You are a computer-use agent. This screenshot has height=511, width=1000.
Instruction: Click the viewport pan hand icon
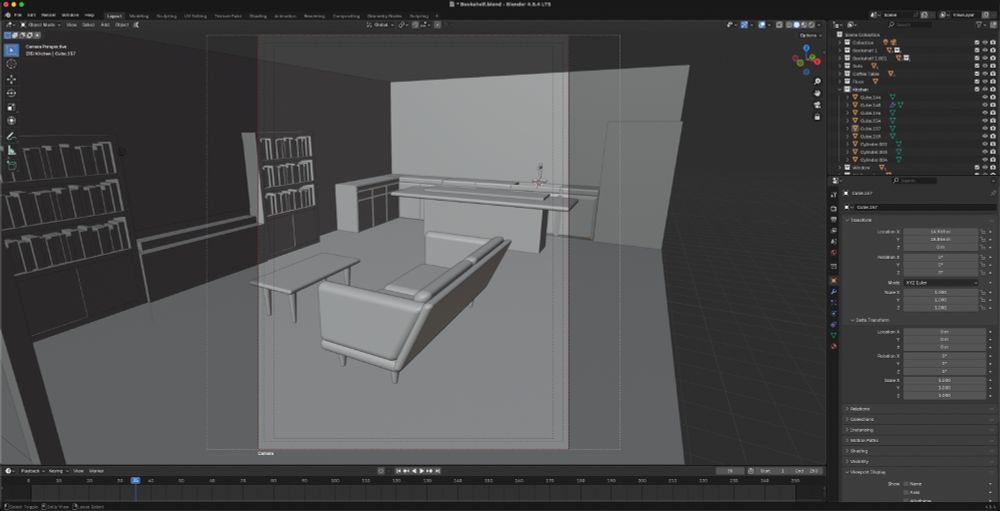coord(817,93)
